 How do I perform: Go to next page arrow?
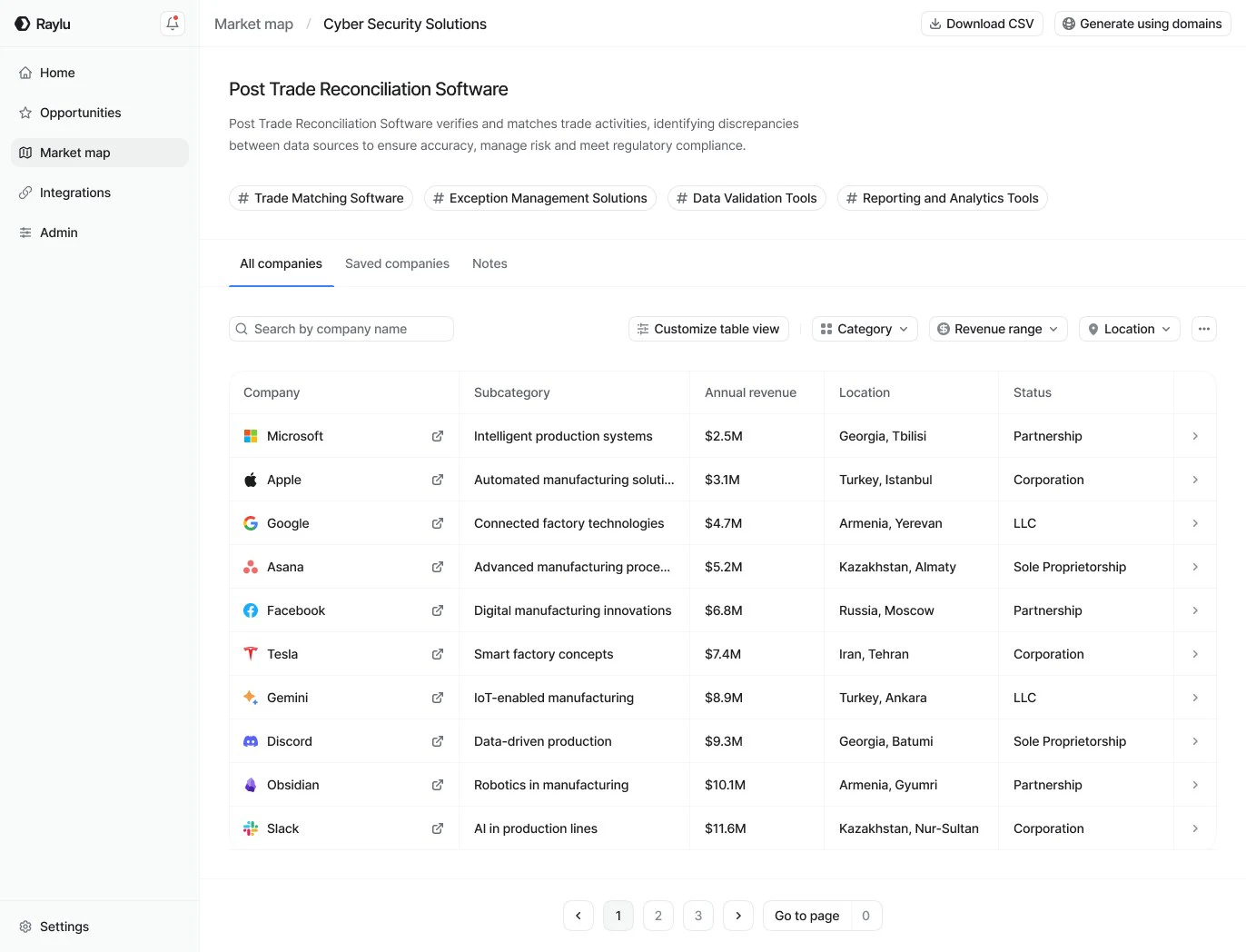(x=738, y=916)
